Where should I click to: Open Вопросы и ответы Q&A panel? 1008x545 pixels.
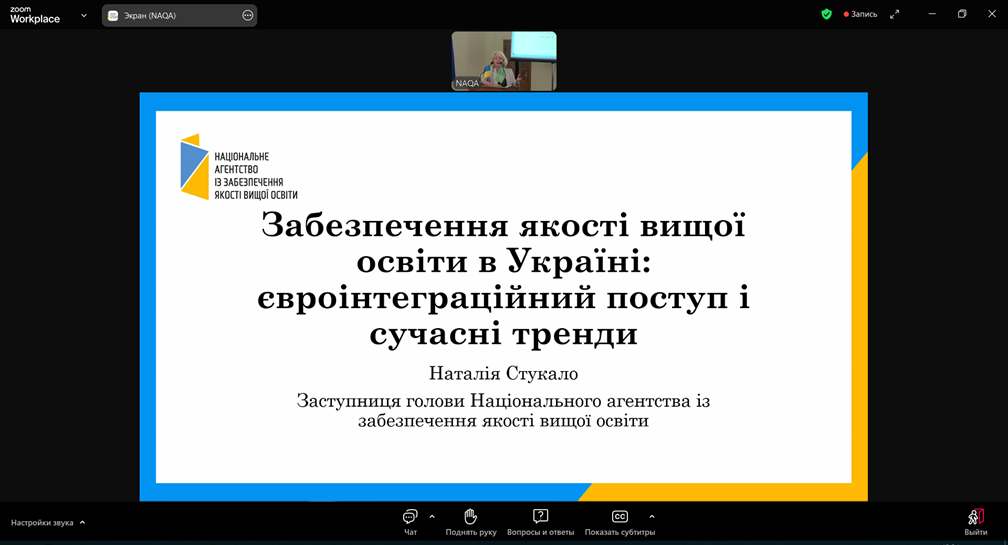pyautogui.click(x=540, y=522)
